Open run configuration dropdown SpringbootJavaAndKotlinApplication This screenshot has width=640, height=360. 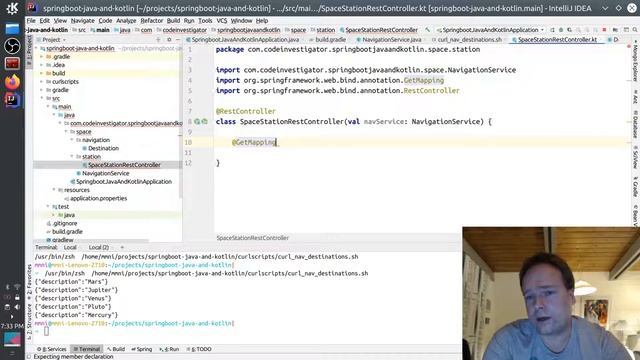pyautogui.click(x=490, y=30)
